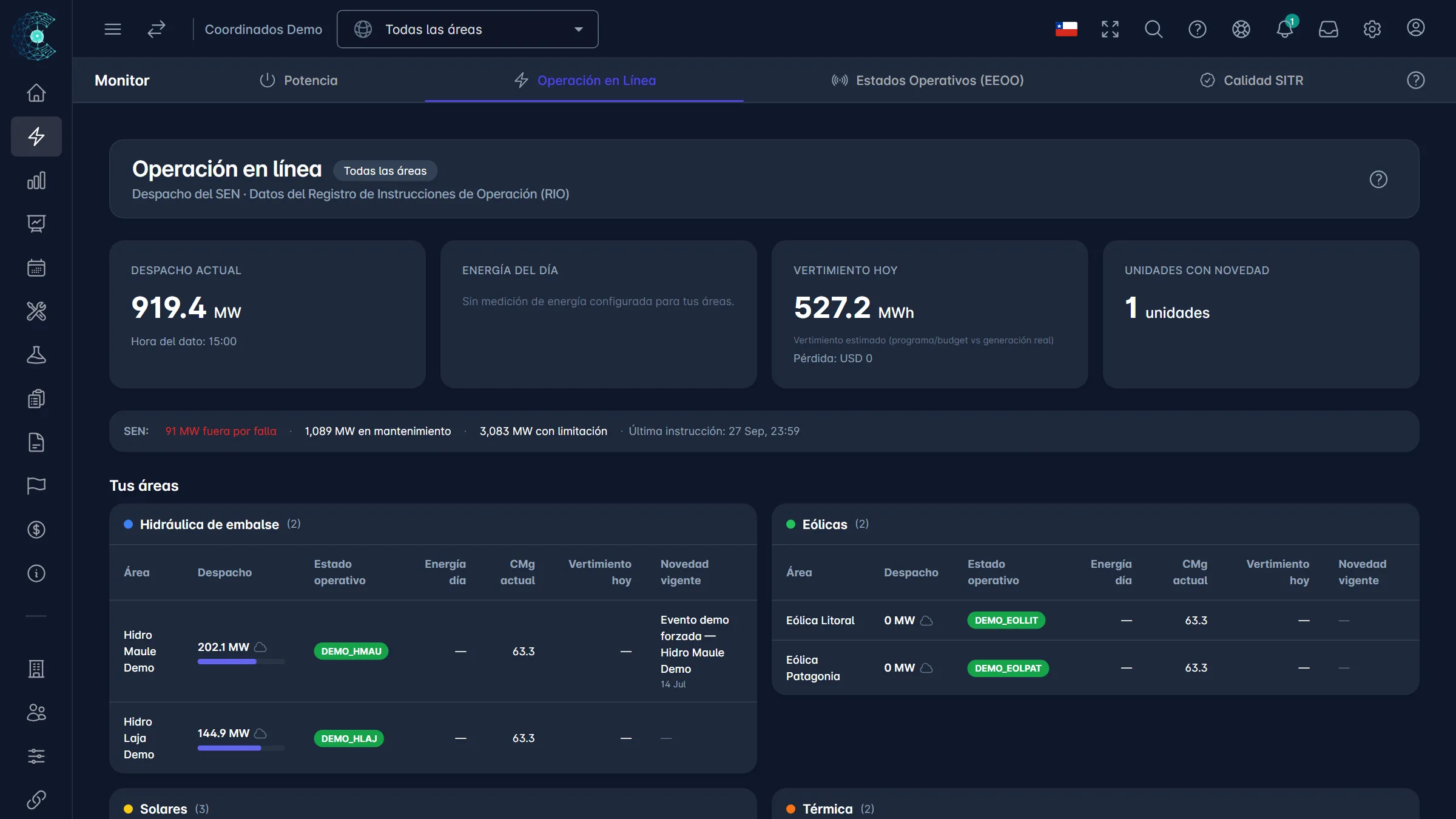The width and height of the screenshot is (1456, 819).
Task: Open the flag sidebar icon
Action: point(36,486)
